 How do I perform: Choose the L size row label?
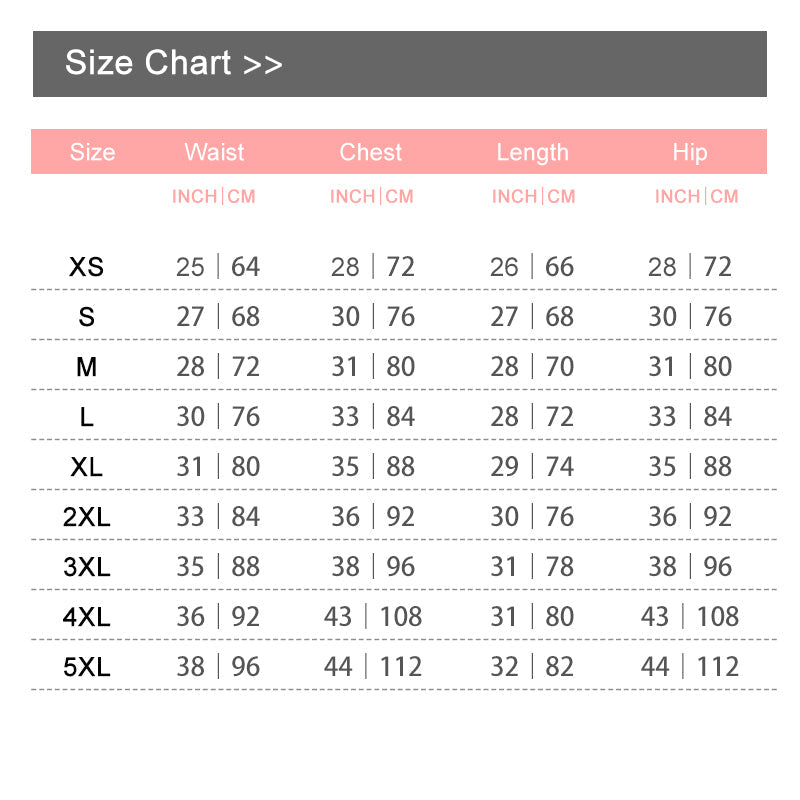(87, 417)
